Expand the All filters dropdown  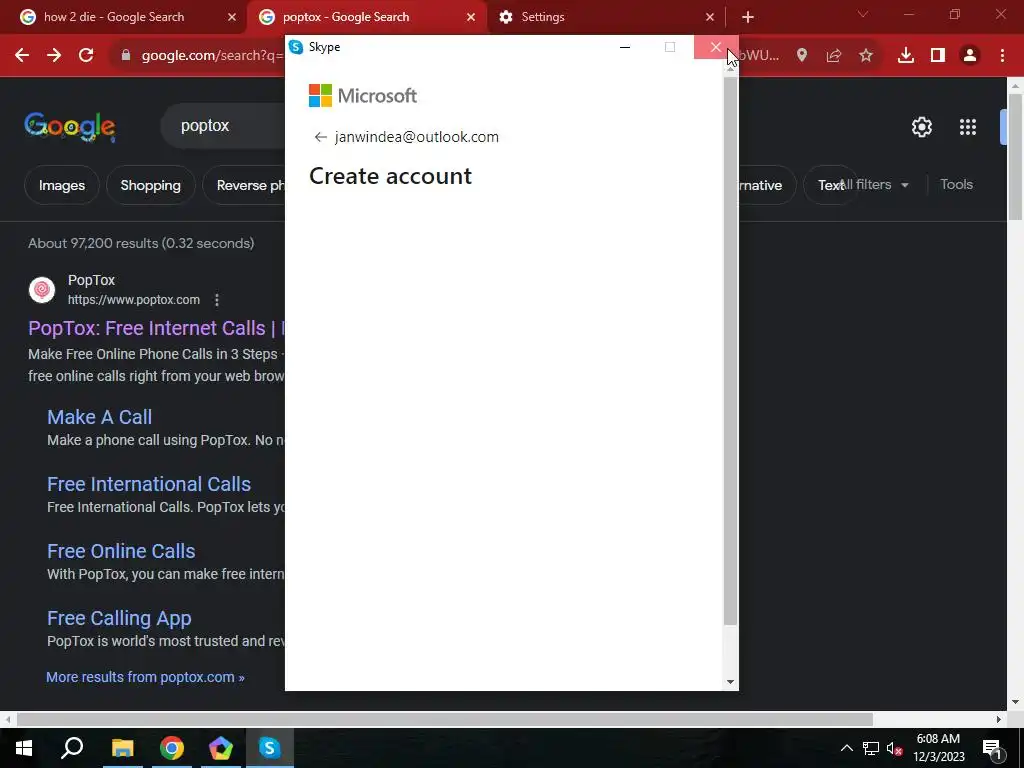tap(874, 185)
